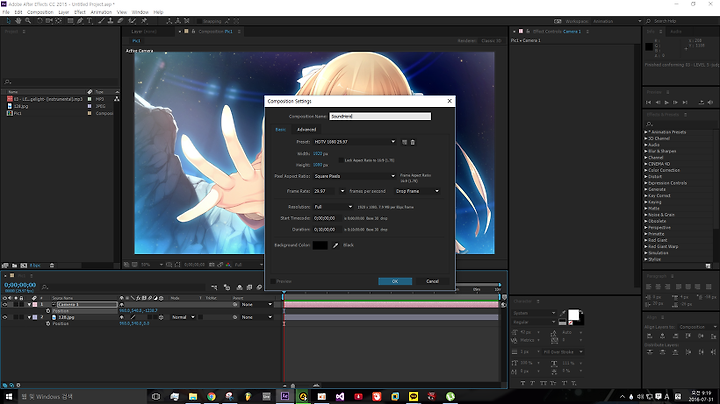Open the Layer menu
The width and height of the screenshot is (720, 404).
coord(63,12)
